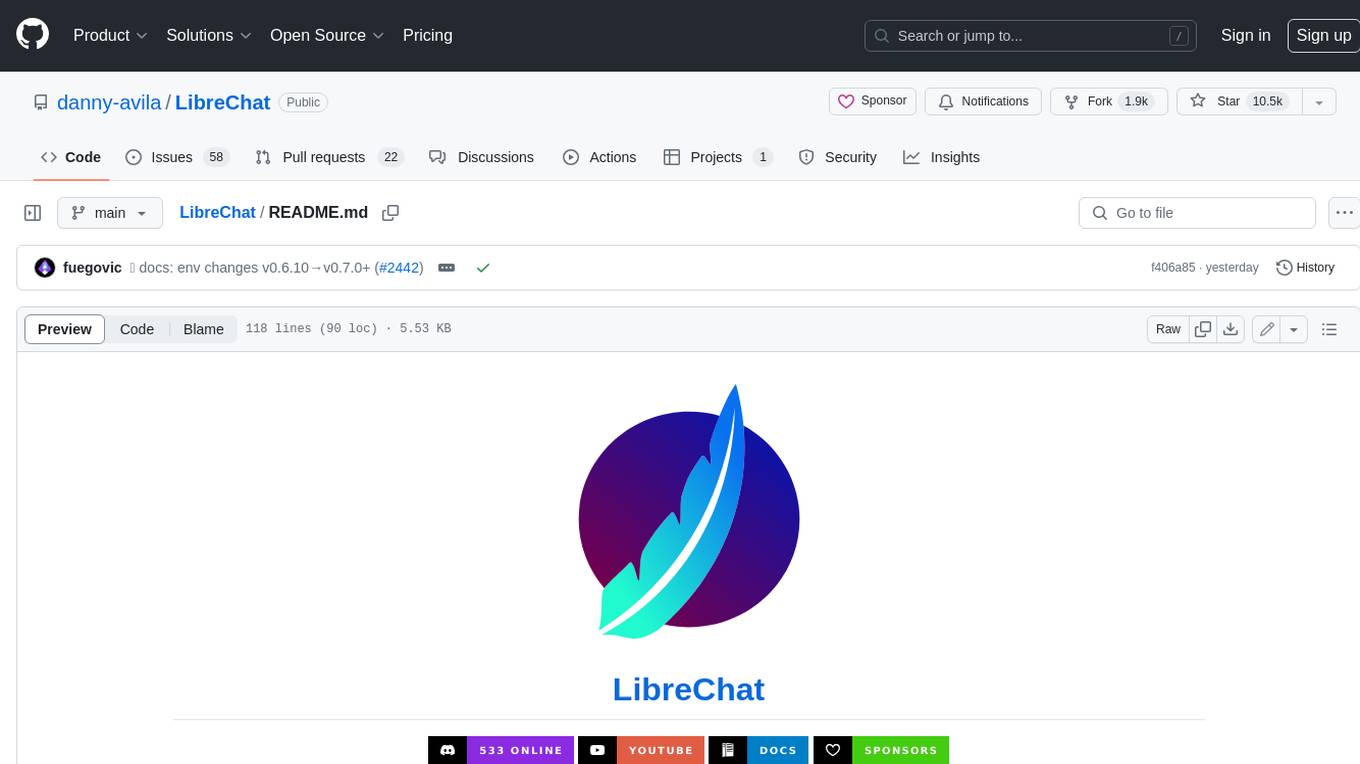Open danny-avila owner profile link
Viewport: 1360px width, 764px height.
pyautogui.click(x=109, y=102)
